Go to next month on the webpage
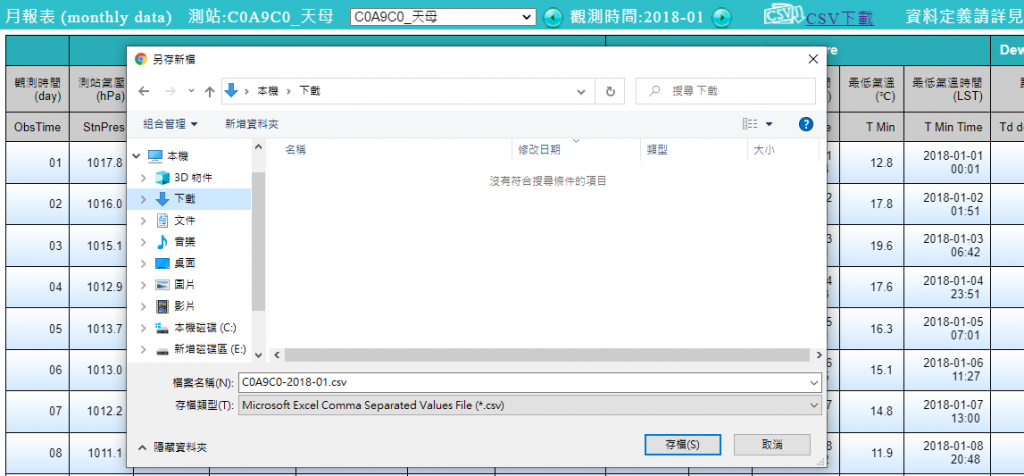This screenshot has width=1024, height=476. click(721, 17)
